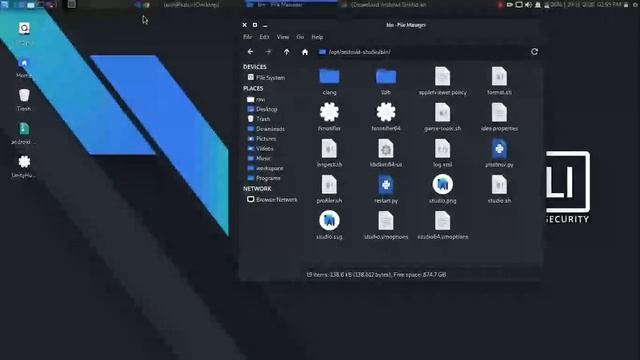Screen dimensions: 640x360
Task: Select the printenv.py Python file
Action: [x=499, y=153]
